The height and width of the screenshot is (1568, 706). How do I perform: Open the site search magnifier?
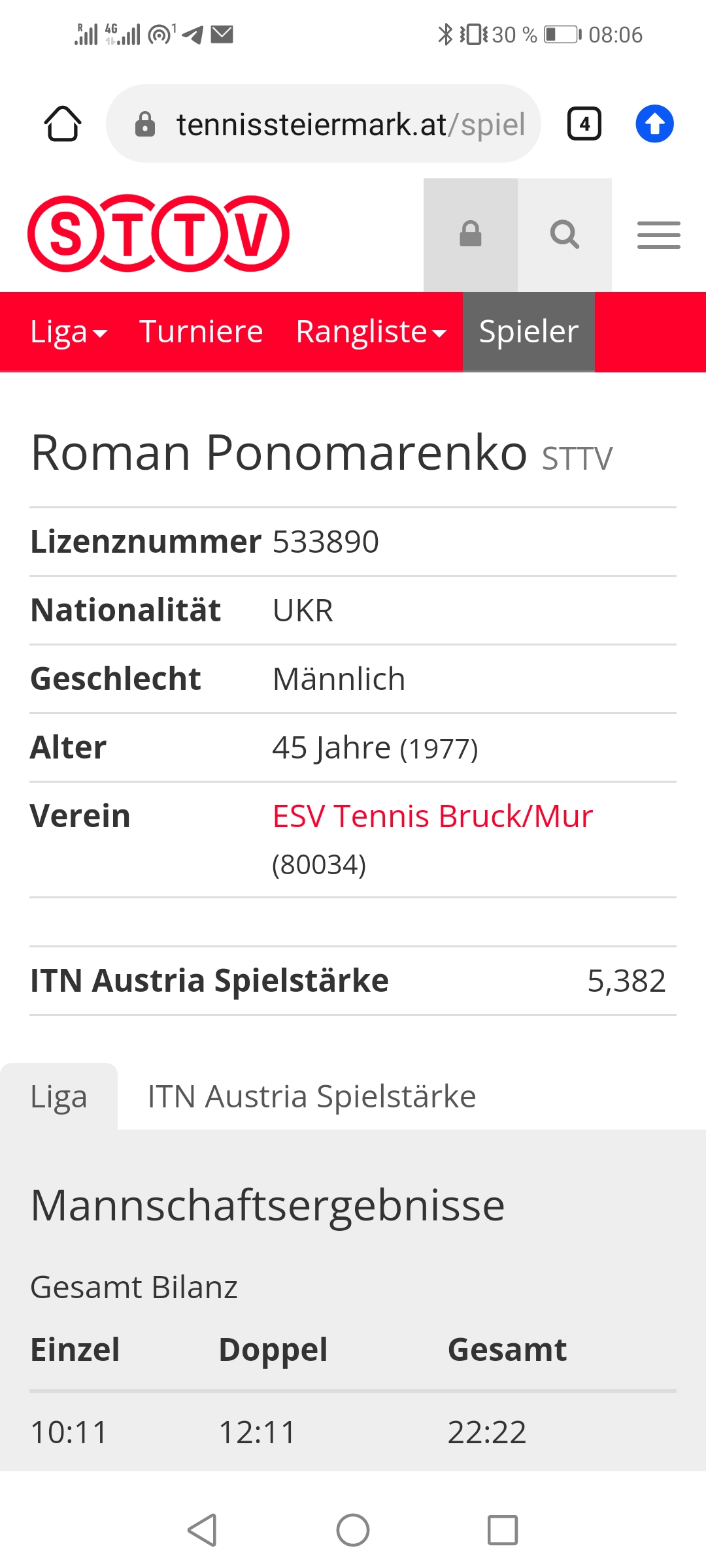[565, 235]
